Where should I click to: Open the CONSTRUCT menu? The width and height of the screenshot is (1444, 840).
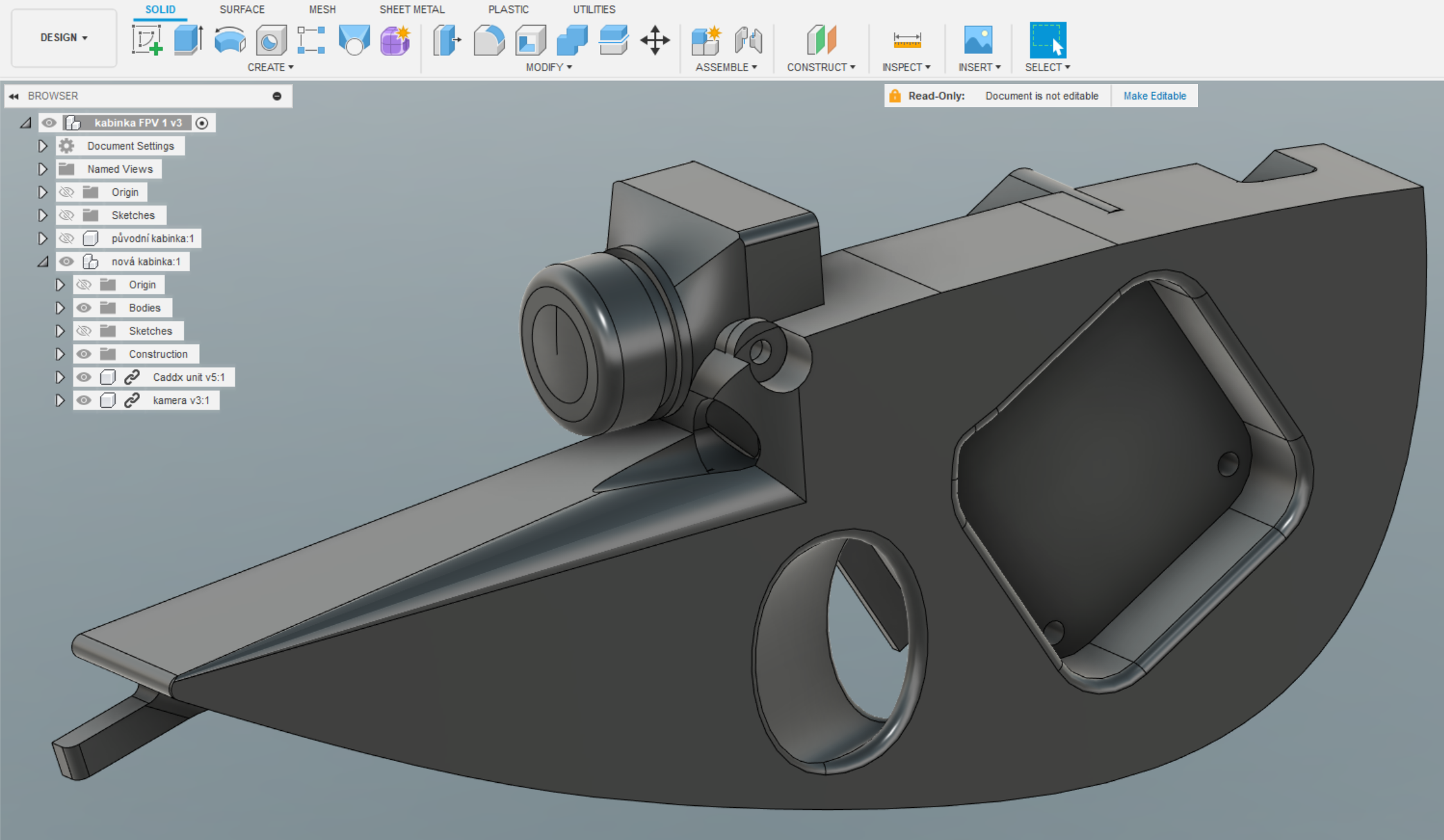[821, 67]
